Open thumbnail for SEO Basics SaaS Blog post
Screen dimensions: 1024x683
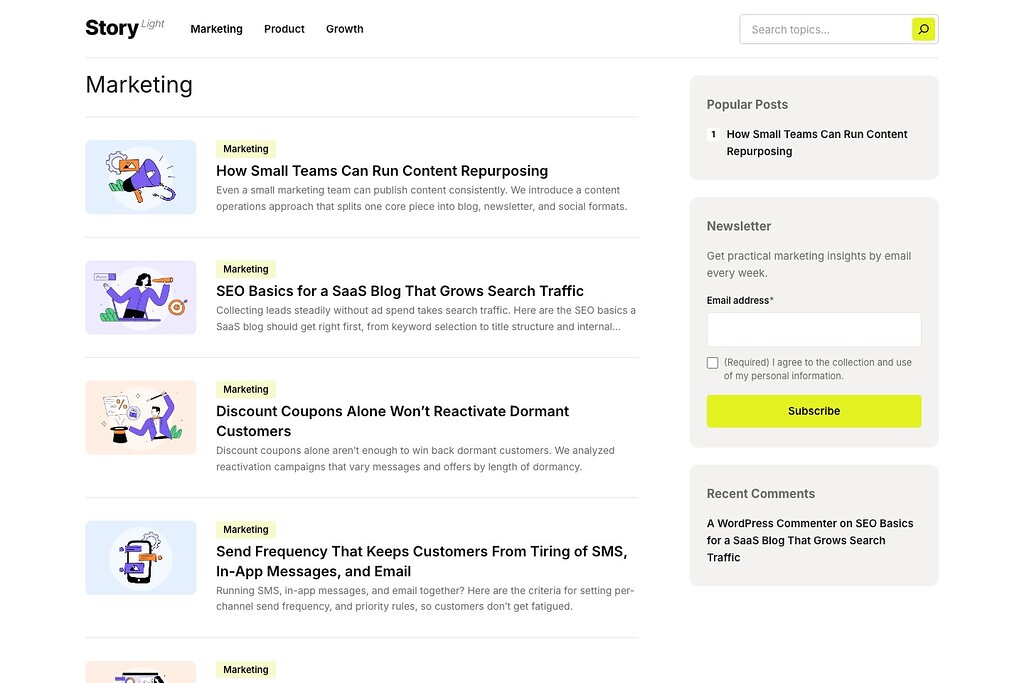point(140,297)
